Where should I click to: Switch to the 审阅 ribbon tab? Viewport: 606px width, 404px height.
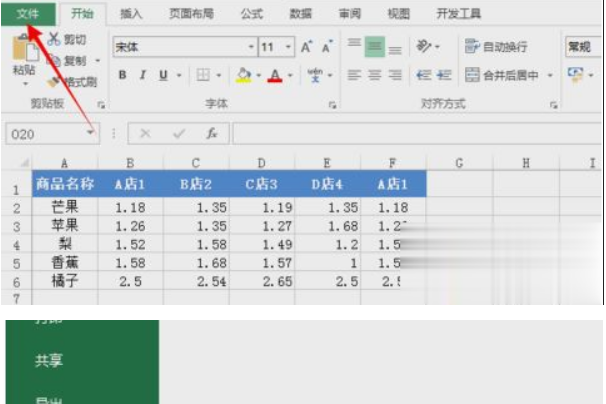(350, 14)
